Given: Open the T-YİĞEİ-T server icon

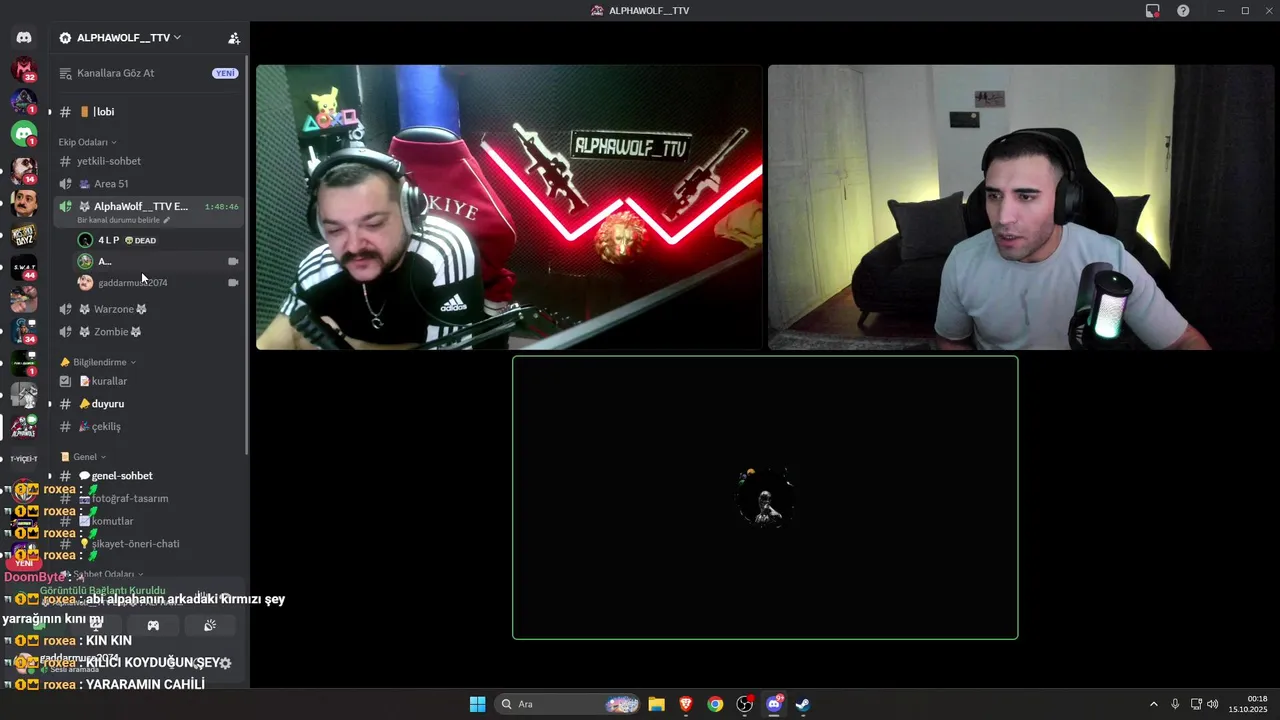Looking at the screenshot, I should click(24, 459).
